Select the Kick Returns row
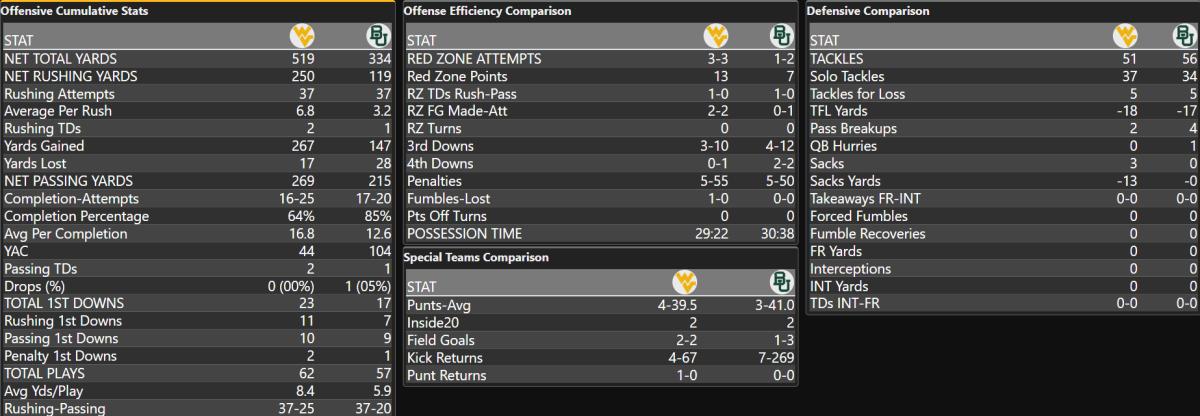This screenshot has height=416, width=1200. [x=600, y=357]
